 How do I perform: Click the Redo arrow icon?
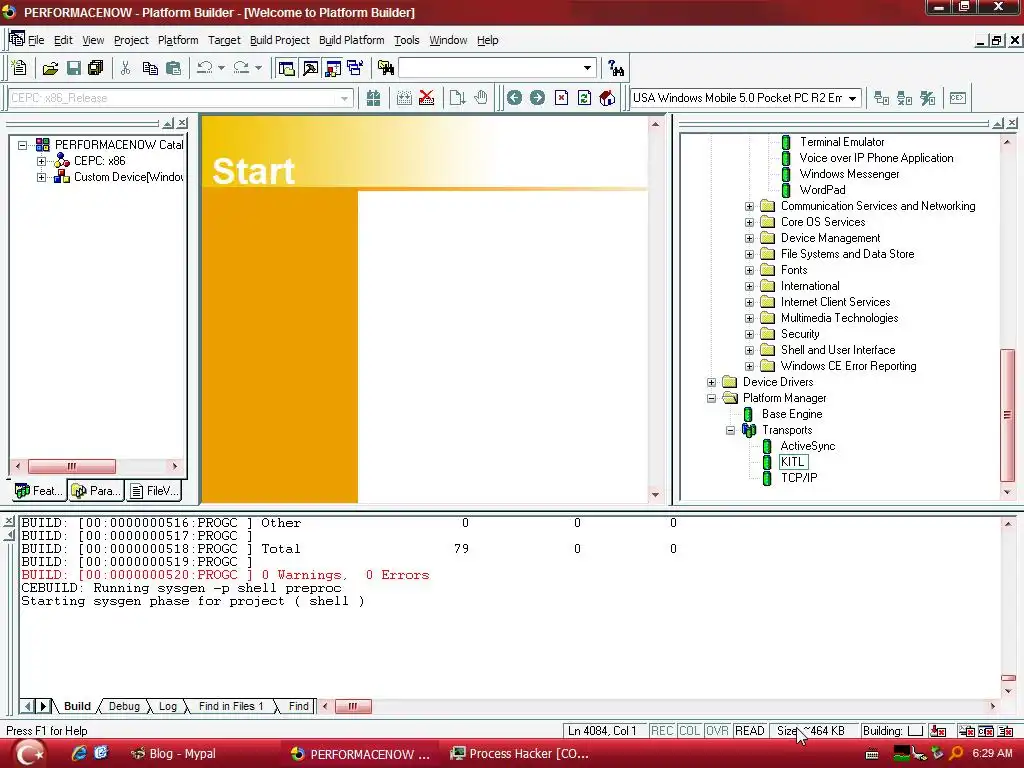(242, 68)
